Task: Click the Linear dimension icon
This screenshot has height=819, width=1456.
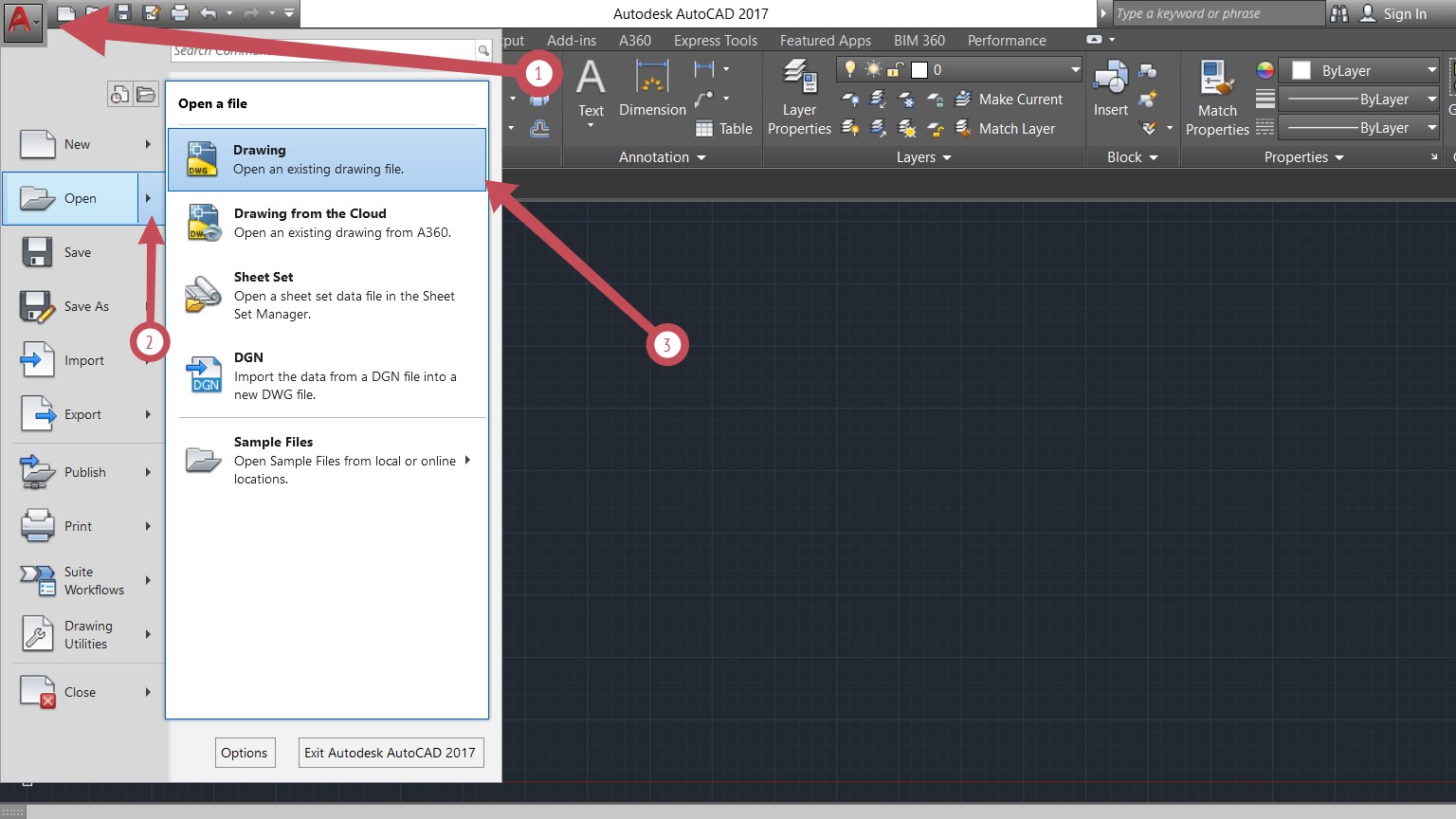Action: [x=704, y=69]
